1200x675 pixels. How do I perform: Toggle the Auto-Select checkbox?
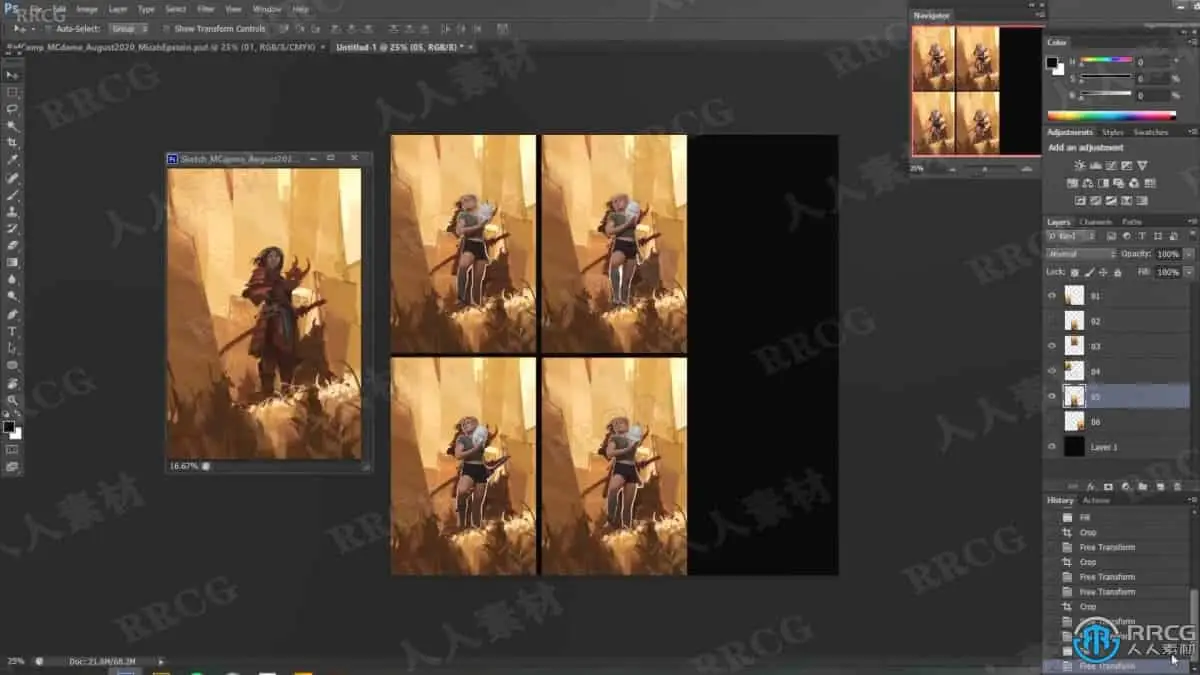(50, 29)
